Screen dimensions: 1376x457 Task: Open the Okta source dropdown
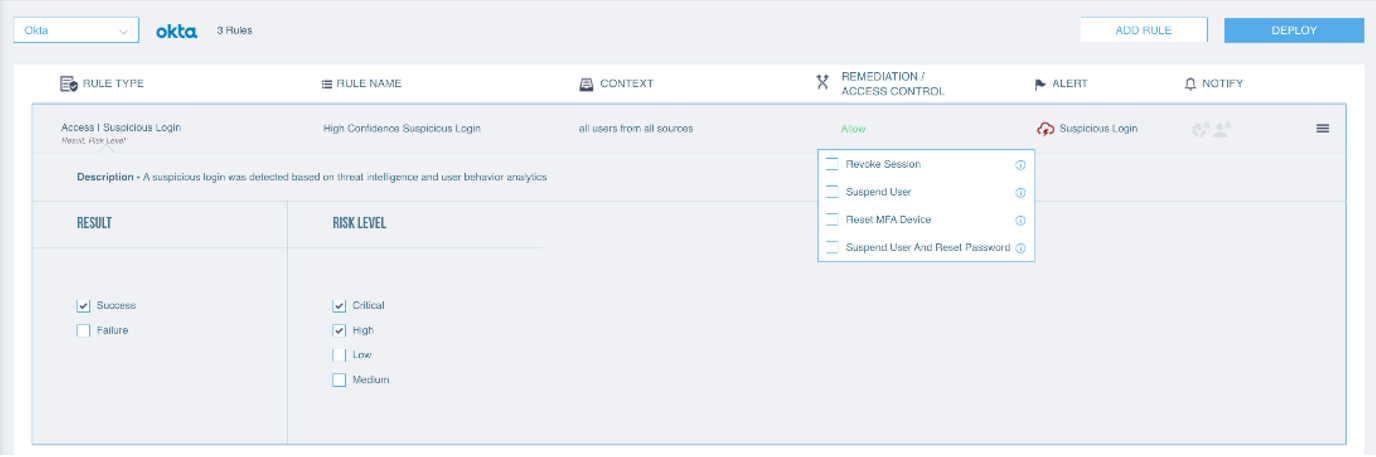(x=76, y=31)
